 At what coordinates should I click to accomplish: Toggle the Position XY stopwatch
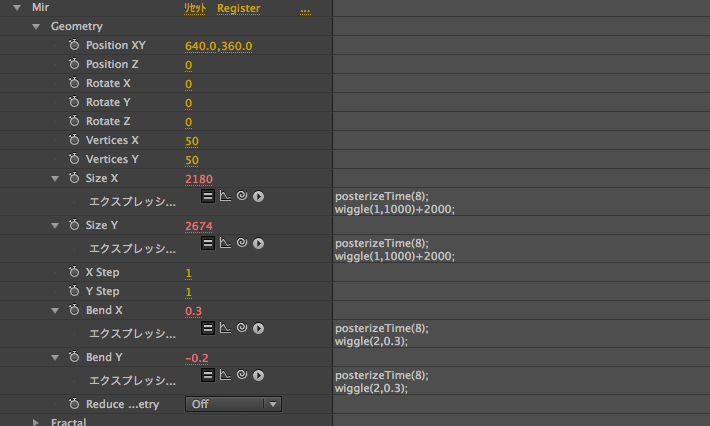tap(74, 46)
